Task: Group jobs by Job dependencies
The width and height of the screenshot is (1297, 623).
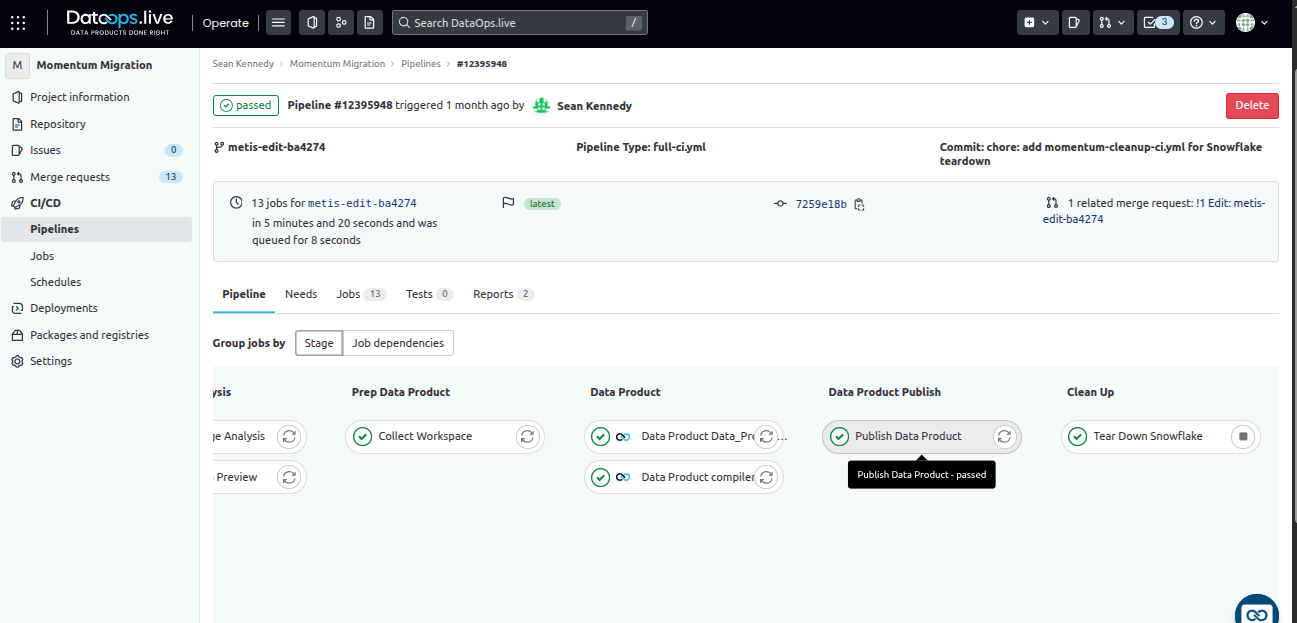Action: coord(398,343)
